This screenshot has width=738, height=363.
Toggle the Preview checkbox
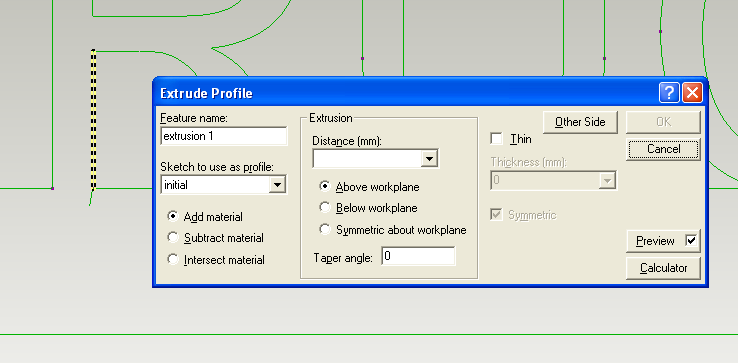(691, 241)
